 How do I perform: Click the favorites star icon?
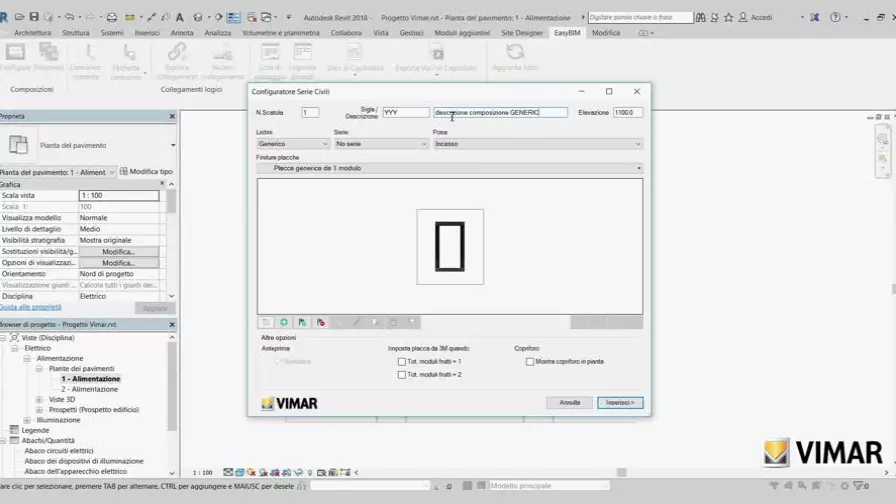pyautogui.click(x=729, y=18)
